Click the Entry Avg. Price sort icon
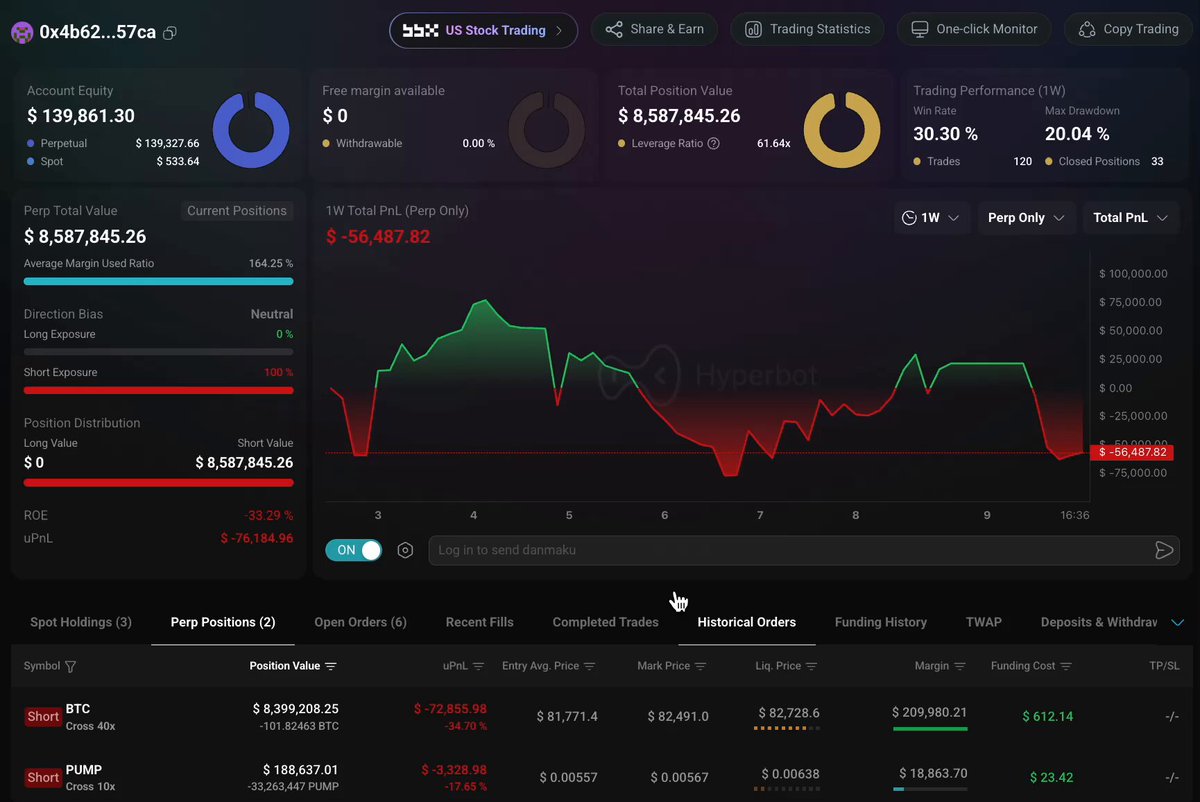The height and width of the screenshot is (802, 1200). click(x=590, y=666)
